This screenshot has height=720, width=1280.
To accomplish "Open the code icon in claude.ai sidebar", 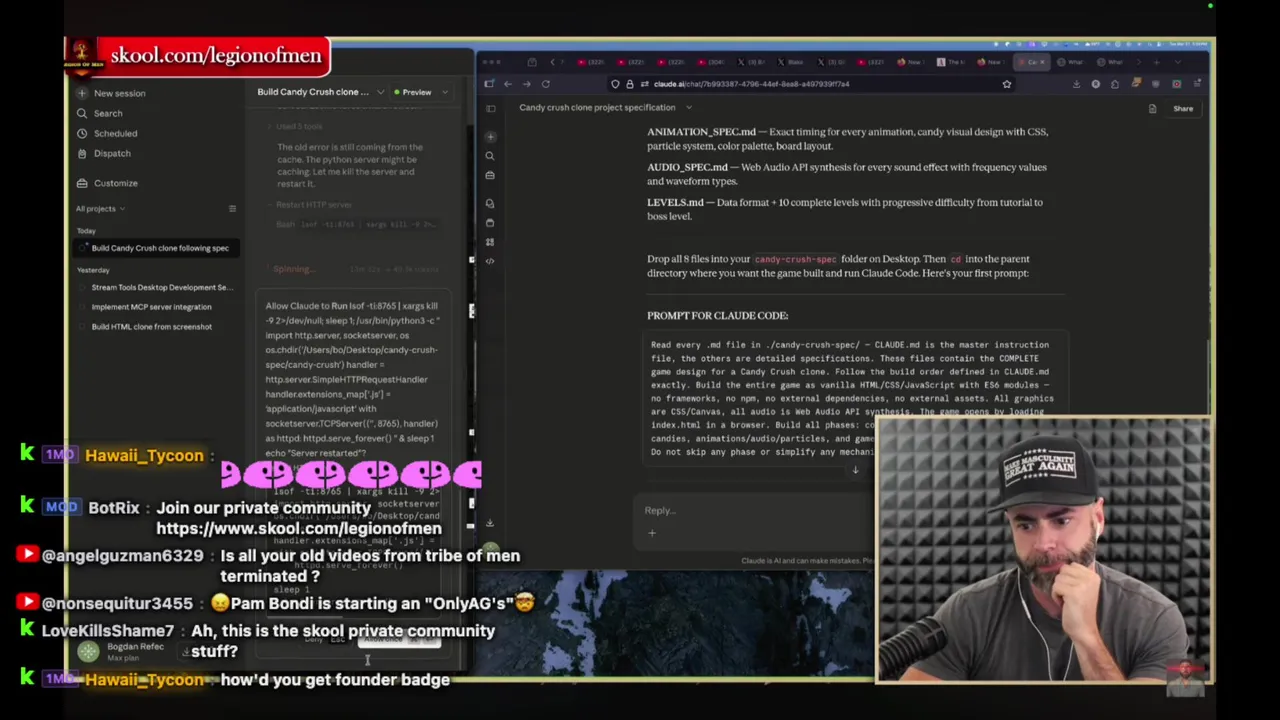I will coord(490,261).
